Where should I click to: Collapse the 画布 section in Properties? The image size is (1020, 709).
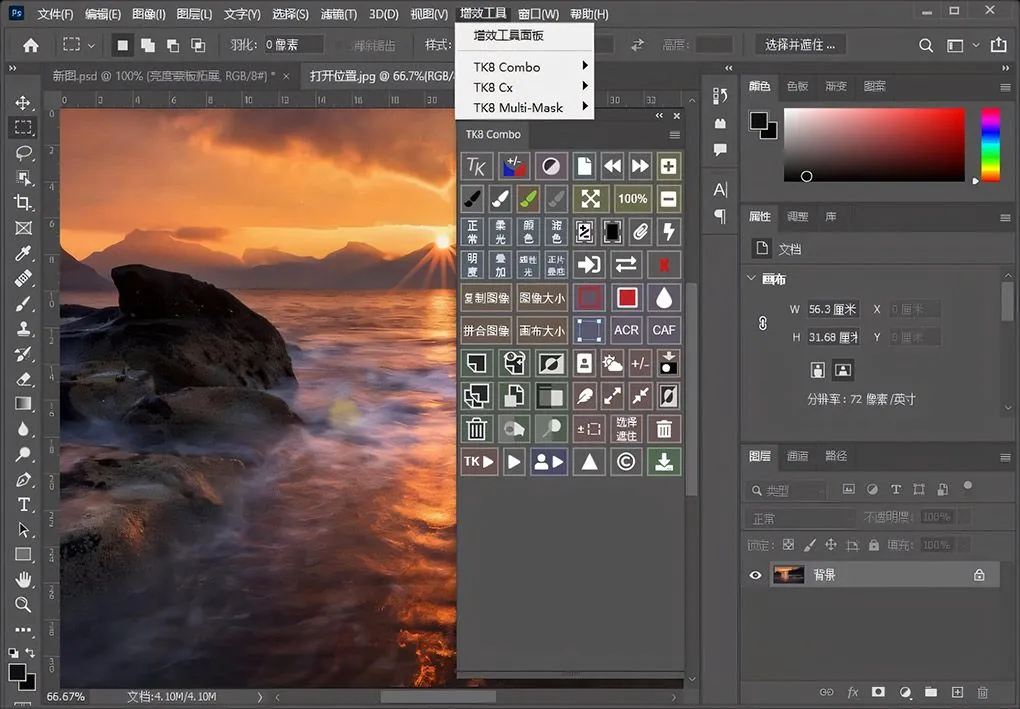752,279
